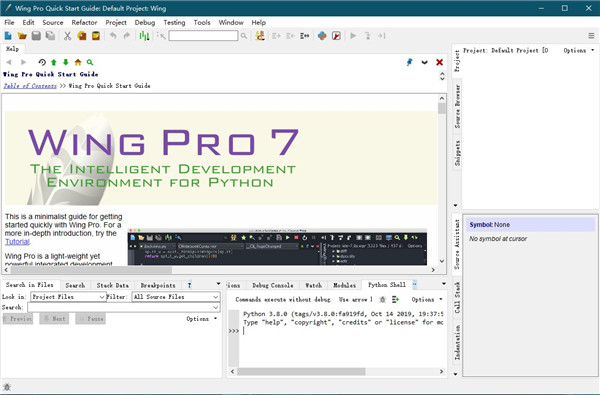
Task: Go to previous Help page green up arrow
Action: click(54, 62)
